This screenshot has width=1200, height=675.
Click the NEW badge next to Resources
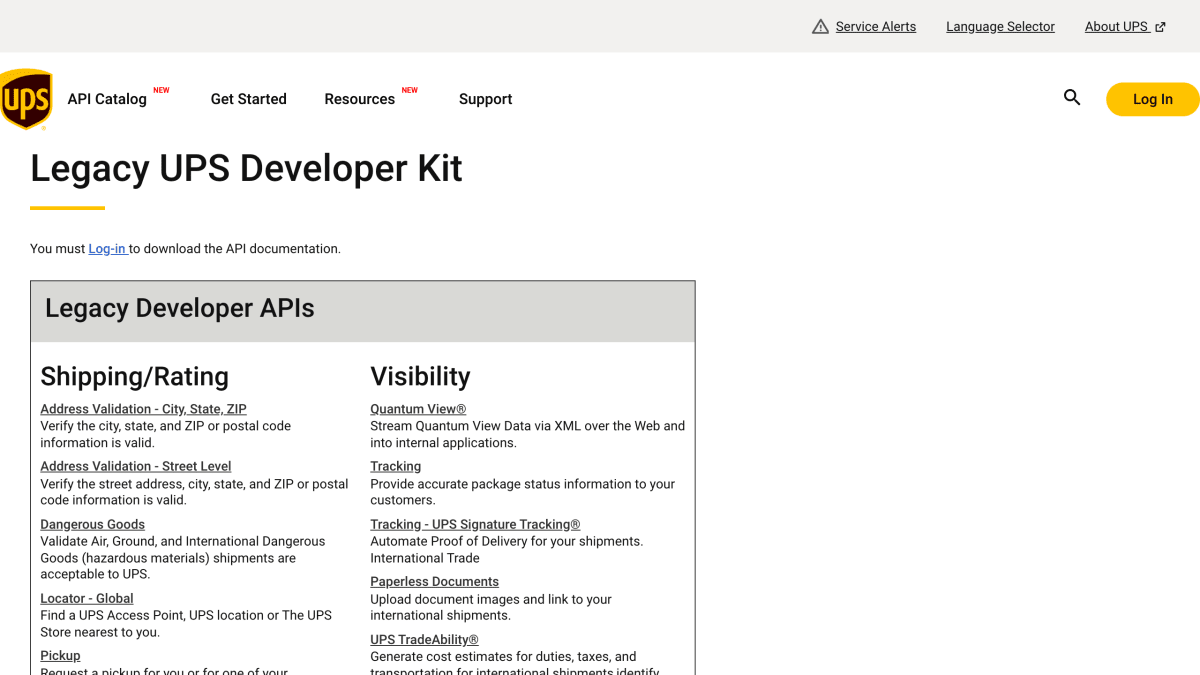tap(410, 90)
